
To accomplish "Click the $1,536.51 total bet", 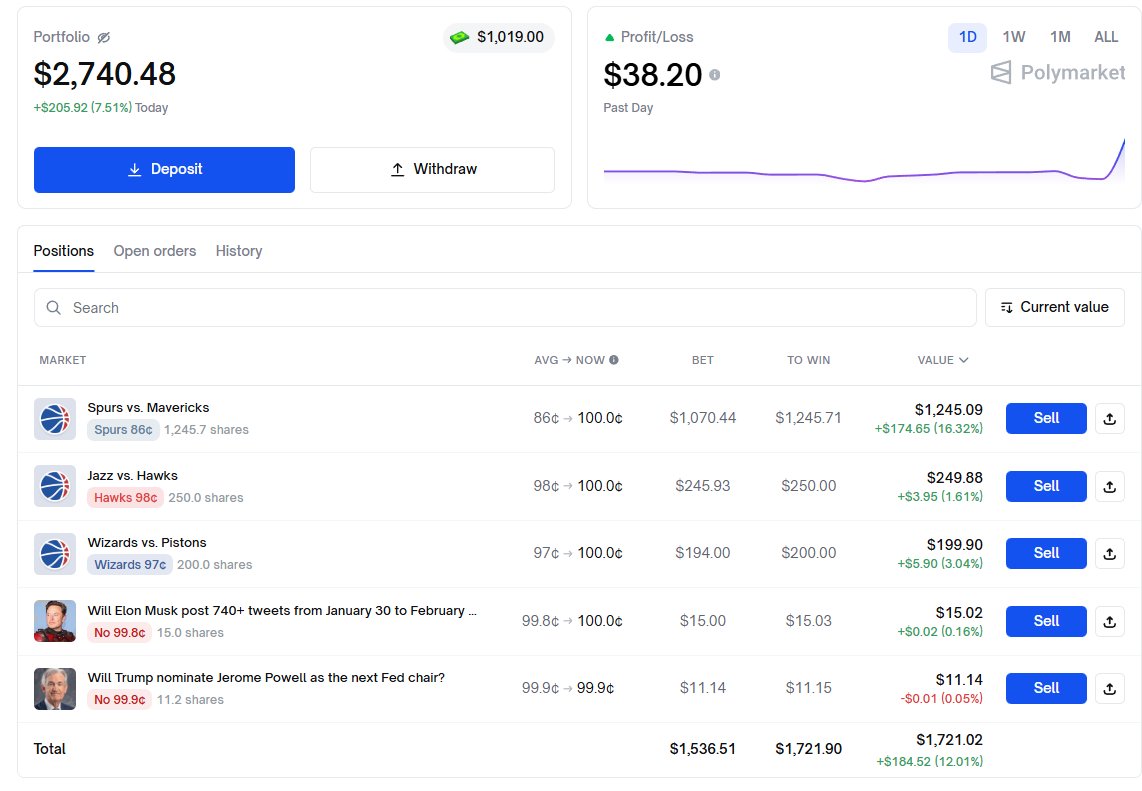I will [x=702, y=749].
